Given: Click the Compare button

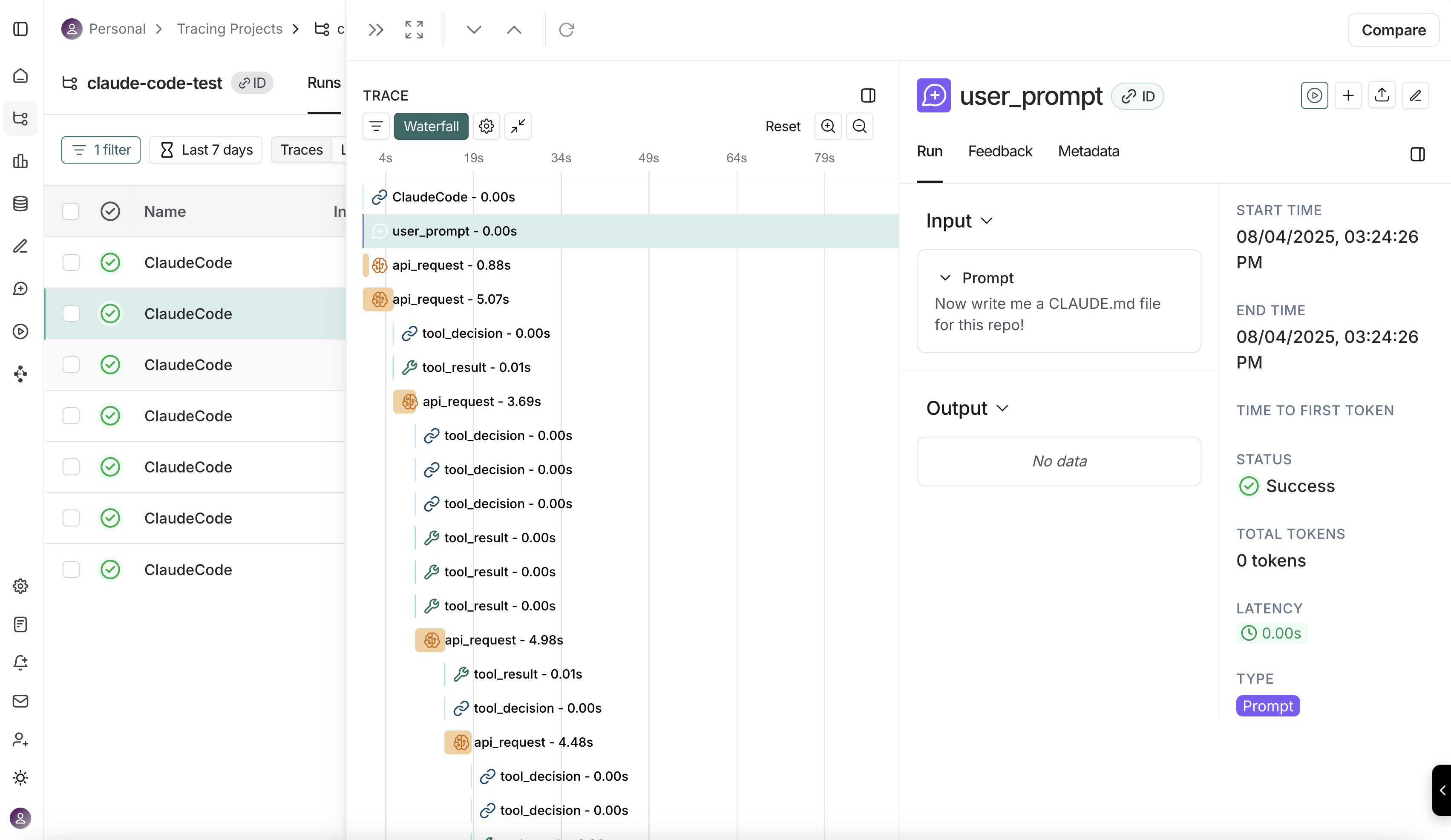Looking at the screenshot, I should click(1393, 30).
